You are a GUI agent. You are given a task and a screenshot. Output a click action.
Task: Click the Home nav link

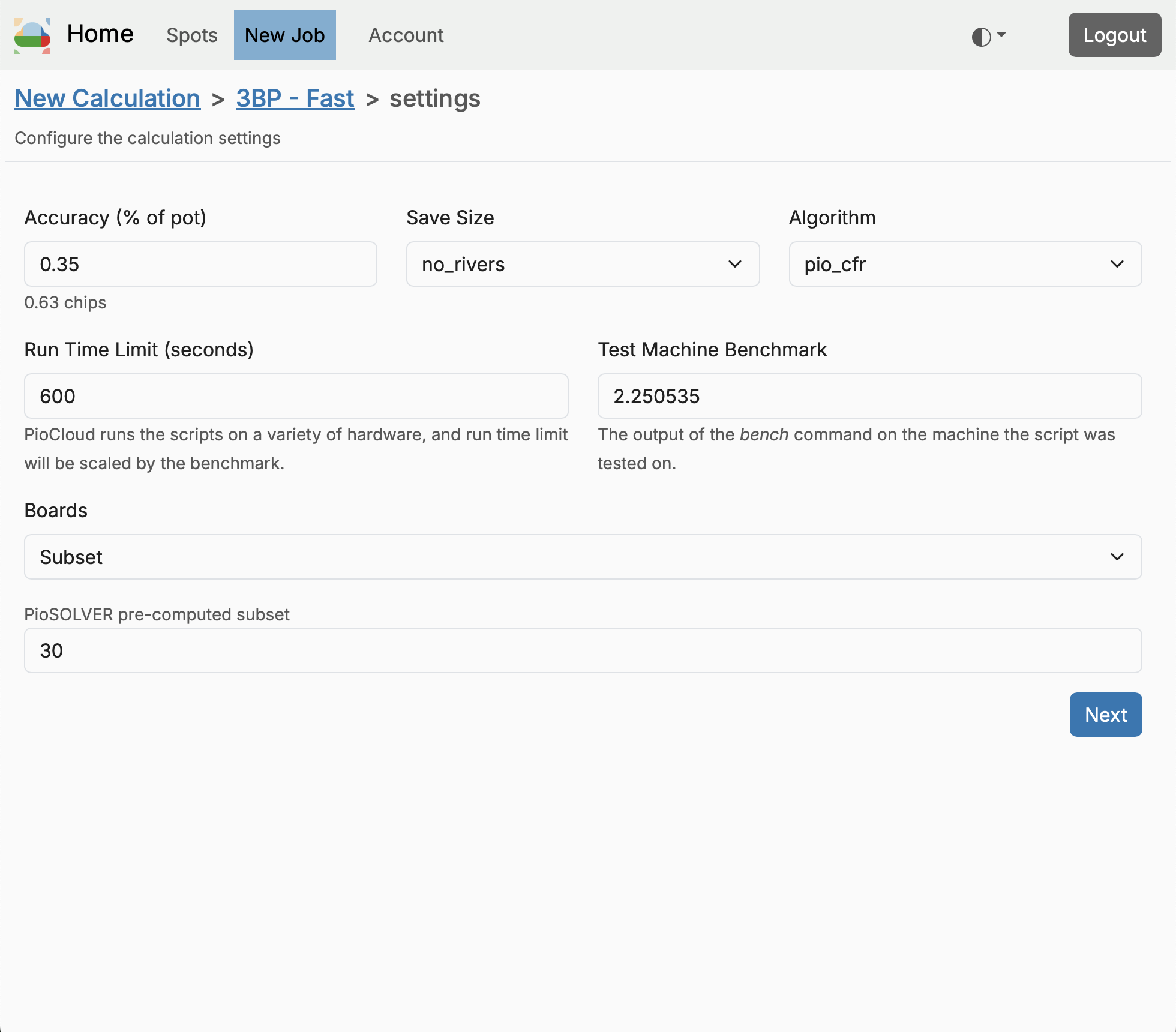tap(100, 34)
